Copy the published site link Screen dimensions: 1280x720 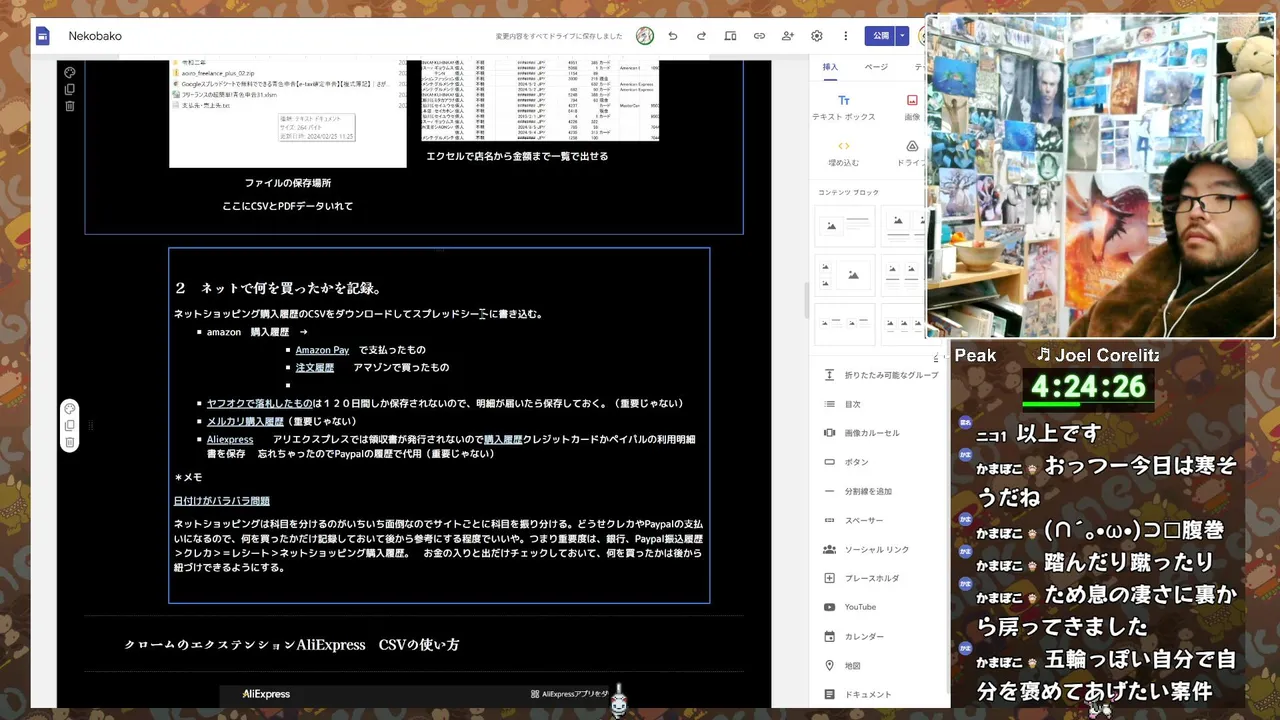point(759,36)
